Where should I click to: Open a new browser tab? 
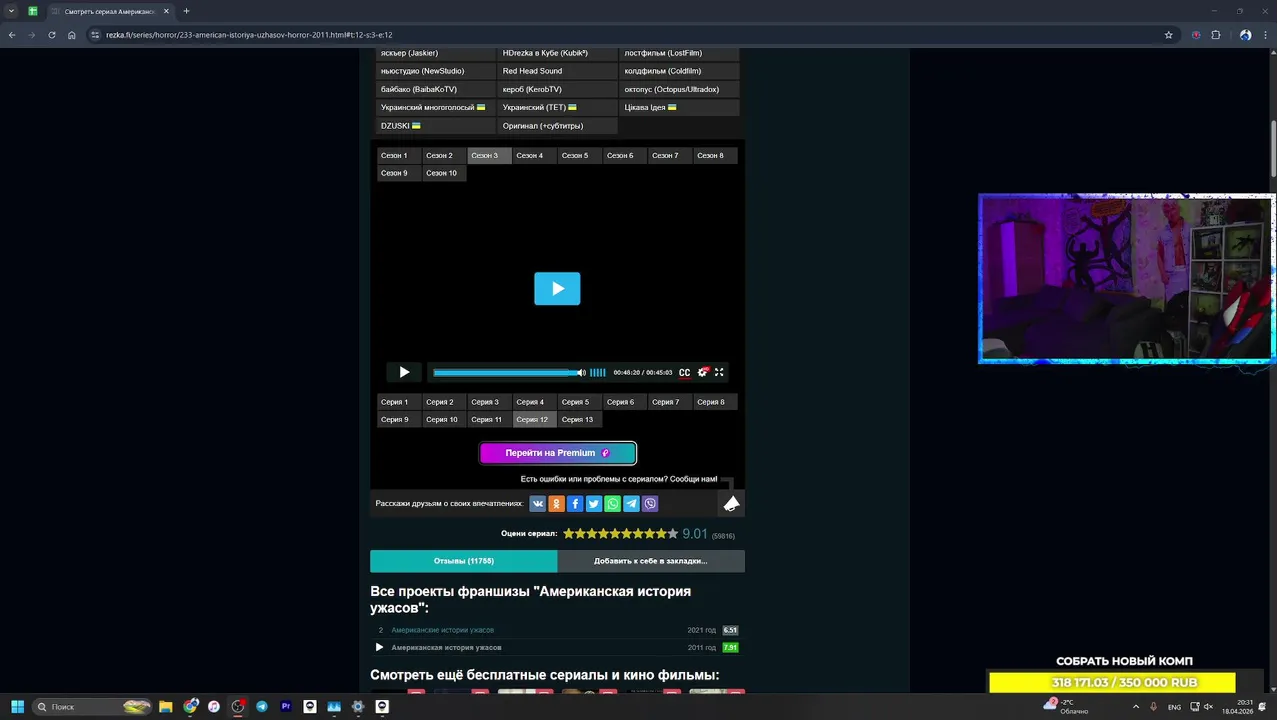[x=186, y=11]
